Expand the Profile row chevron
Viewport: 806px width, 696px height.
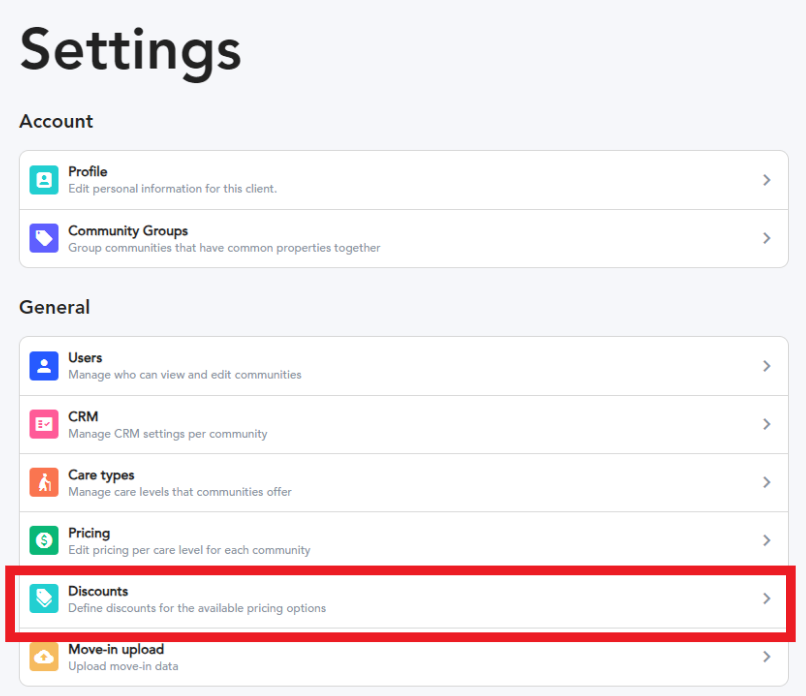[x=766, y=180]
